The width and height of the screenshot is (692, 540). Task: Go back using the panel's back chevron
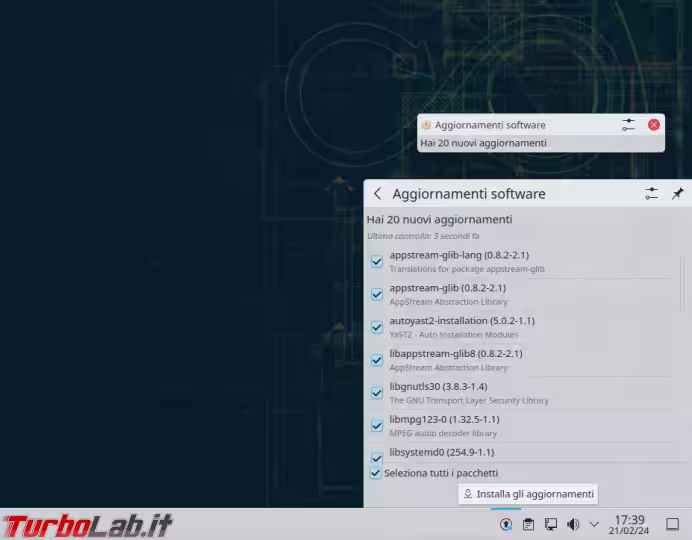tap(377, 194)
